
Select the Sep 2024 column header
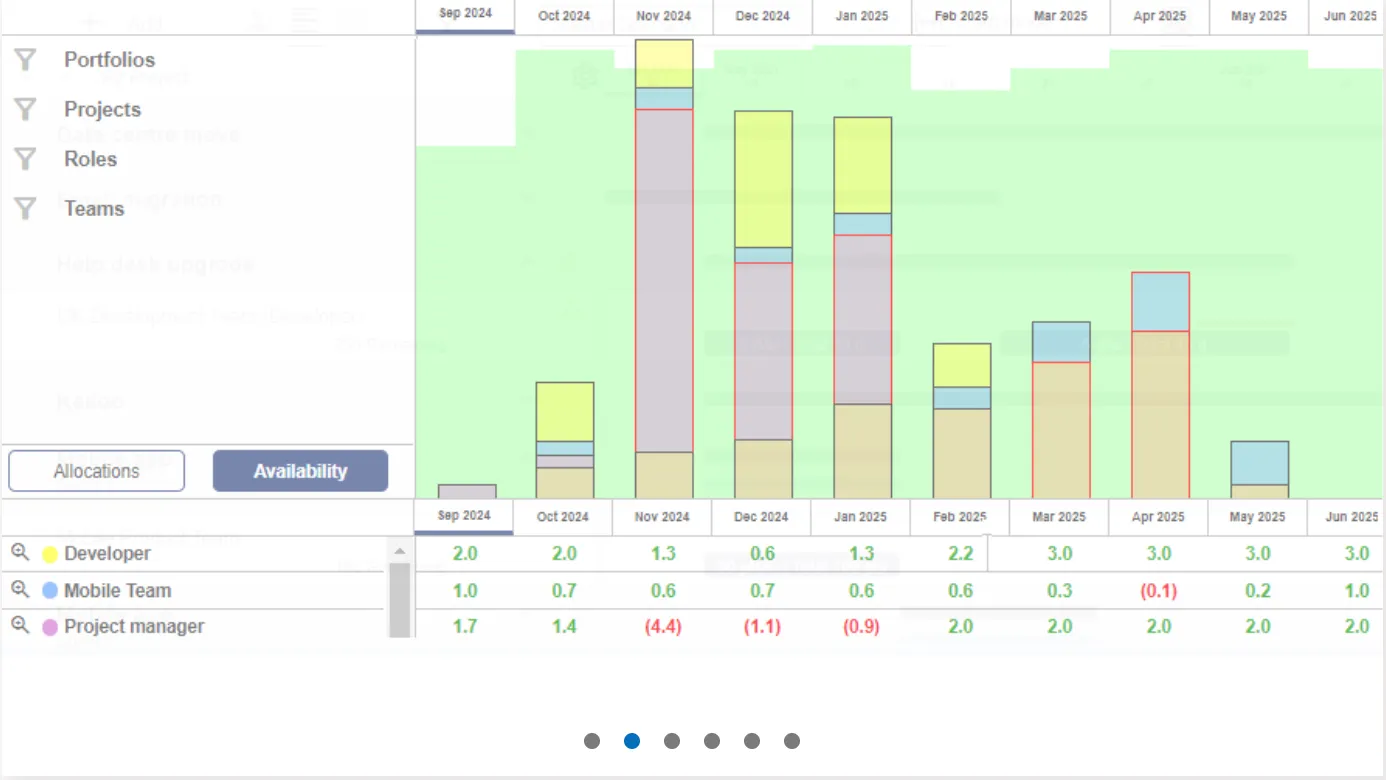coord(465,16)
